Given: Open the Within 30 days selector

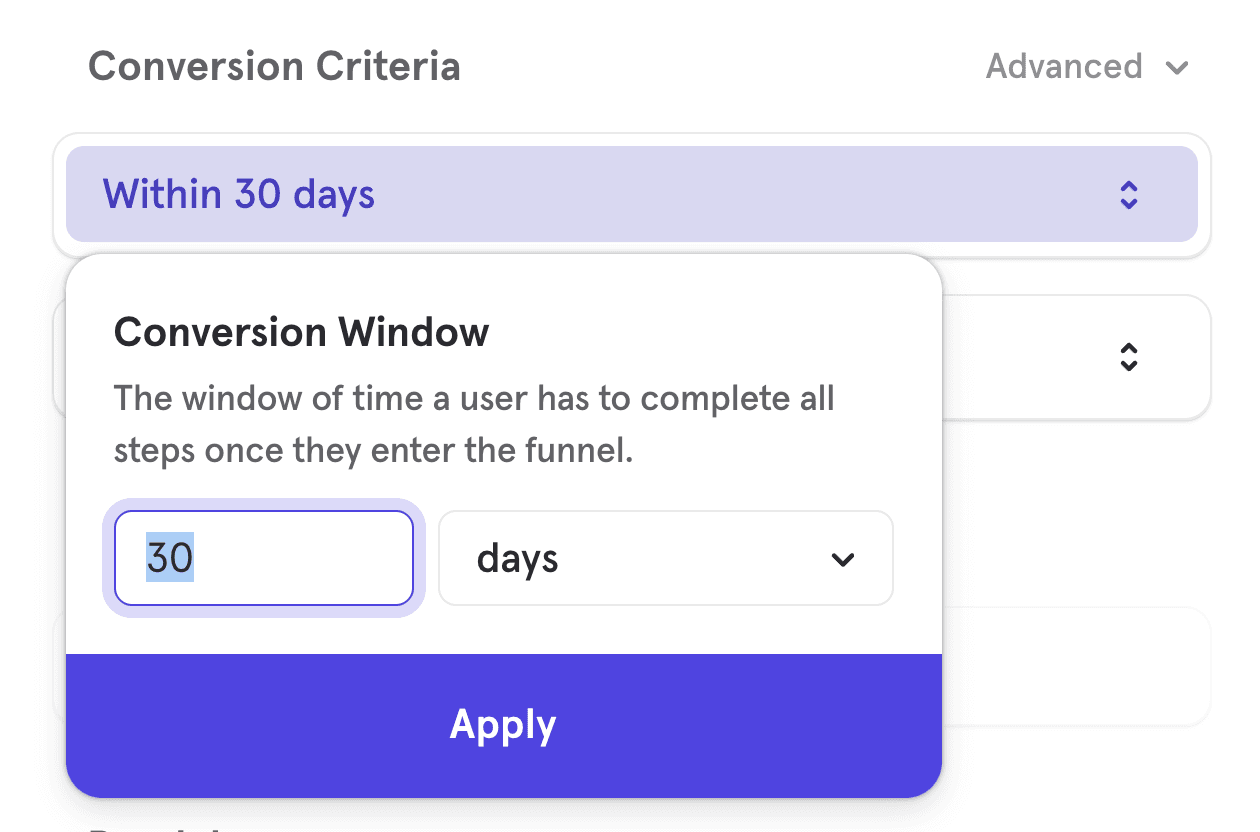Looking at the screenshot, I should click(632, 195).
